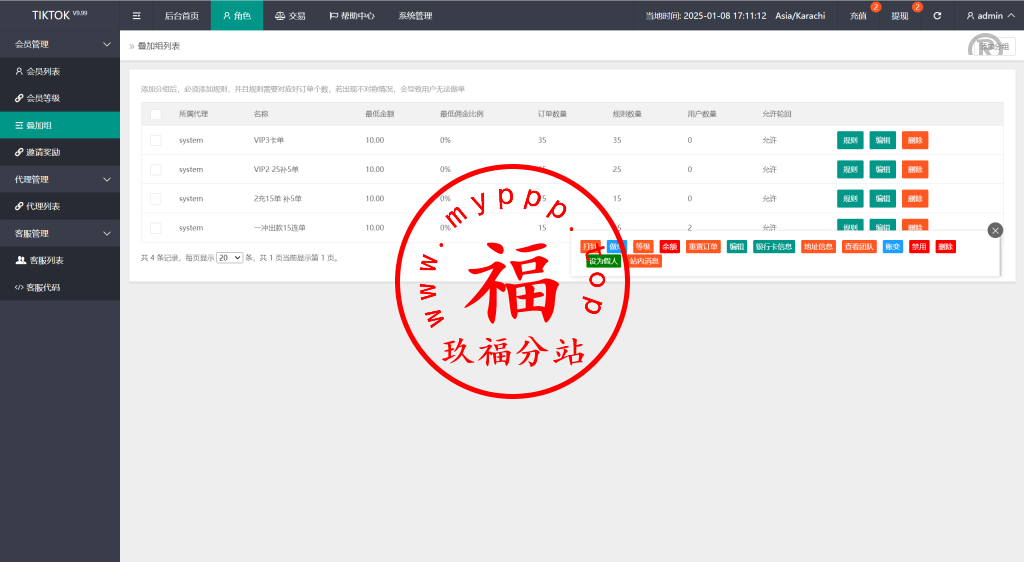
Task: Switch to the 交易 top tab
Action: tap(290, 16)
